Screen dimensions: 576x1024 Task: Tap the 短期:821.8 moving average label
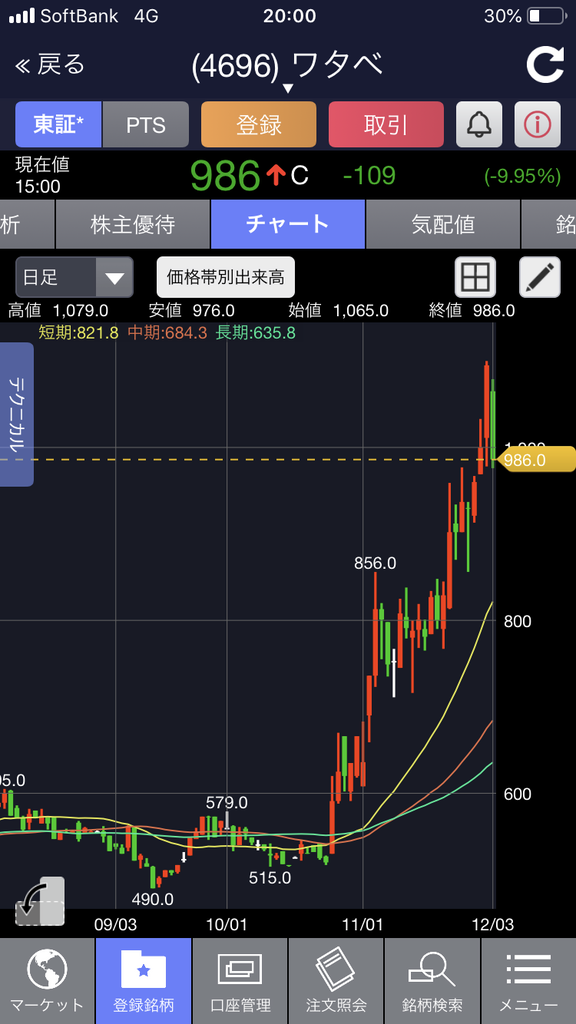coord(78,333)
